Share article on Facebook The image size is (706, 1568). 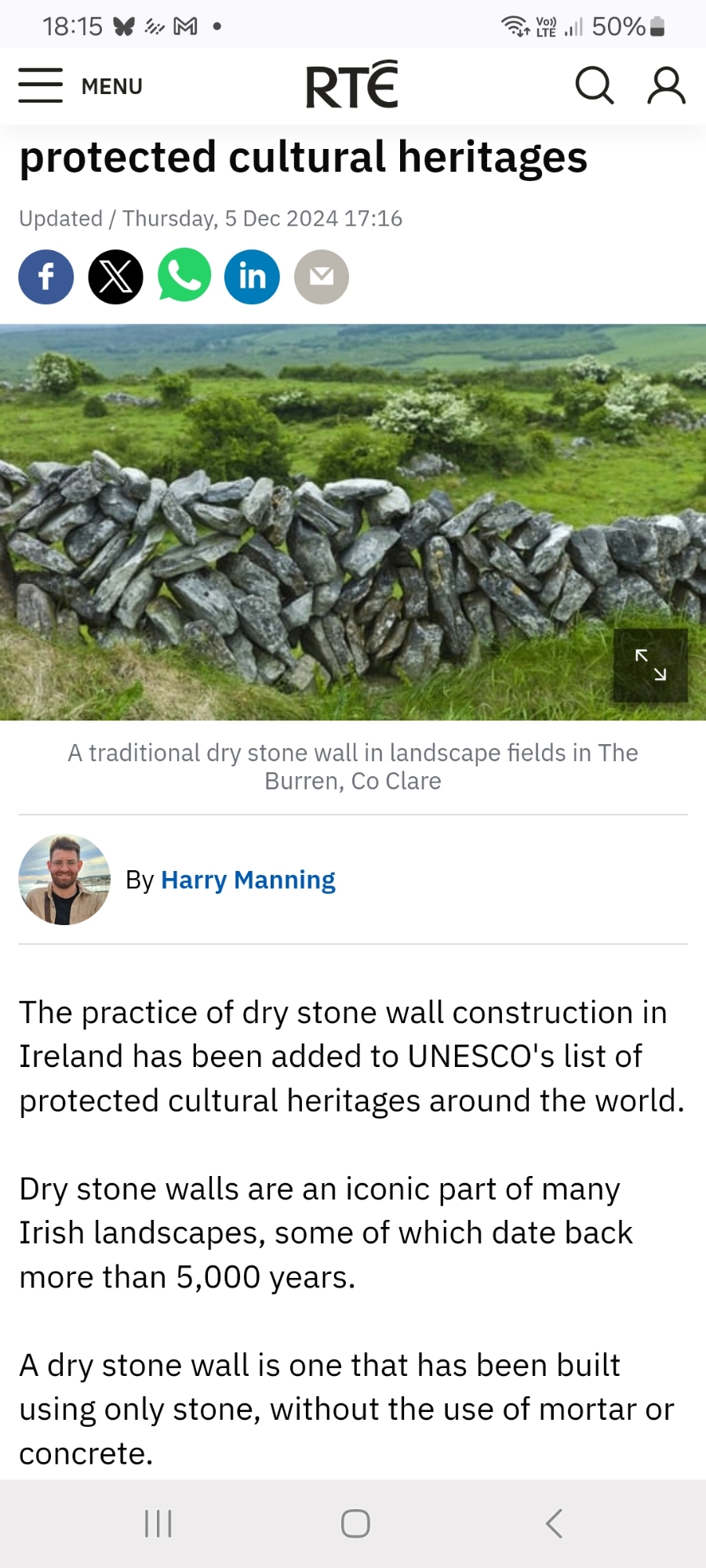tap(46, 277)
